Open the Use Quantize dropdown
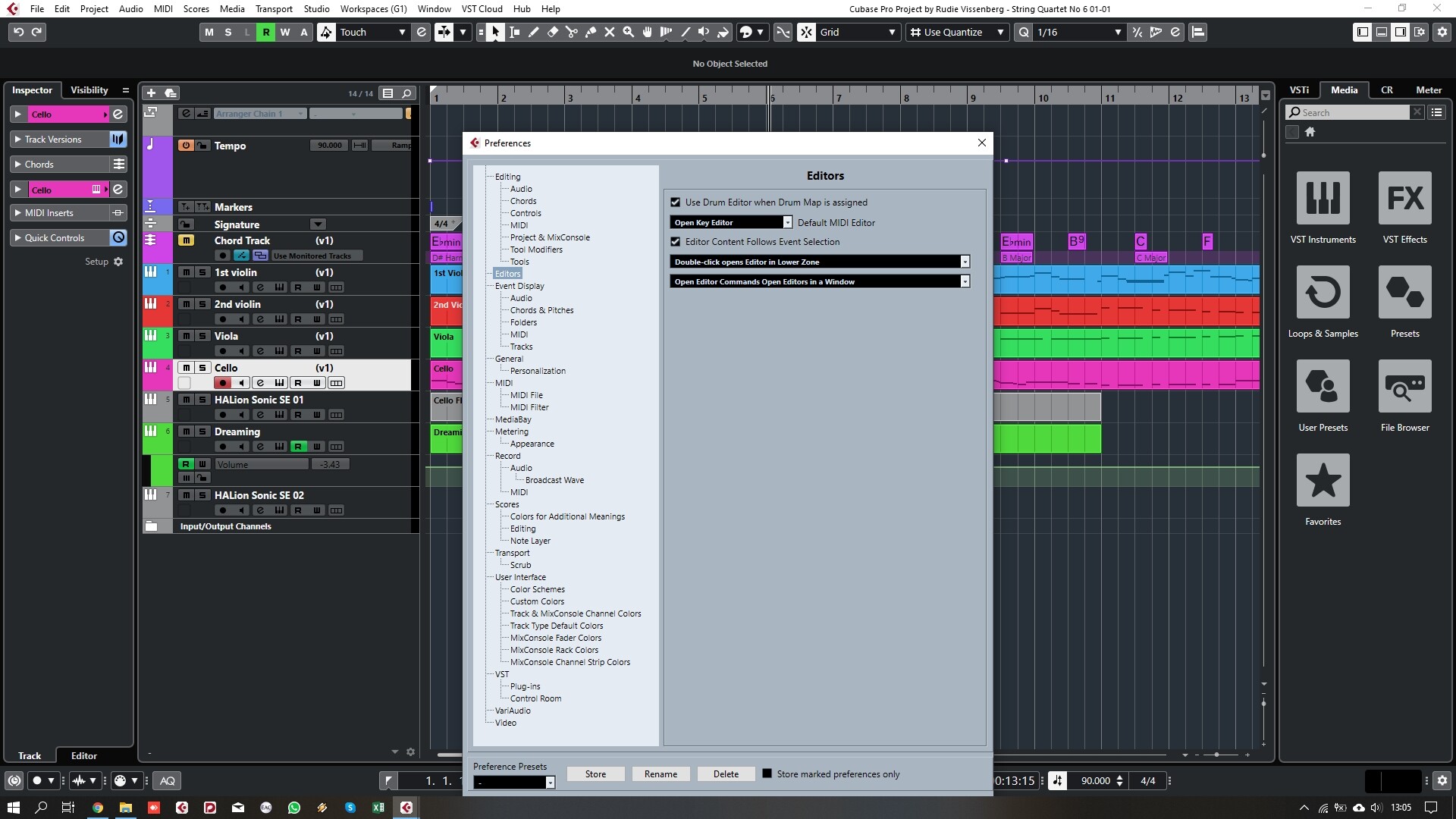The image size is (1456, 819). point(957,32)
